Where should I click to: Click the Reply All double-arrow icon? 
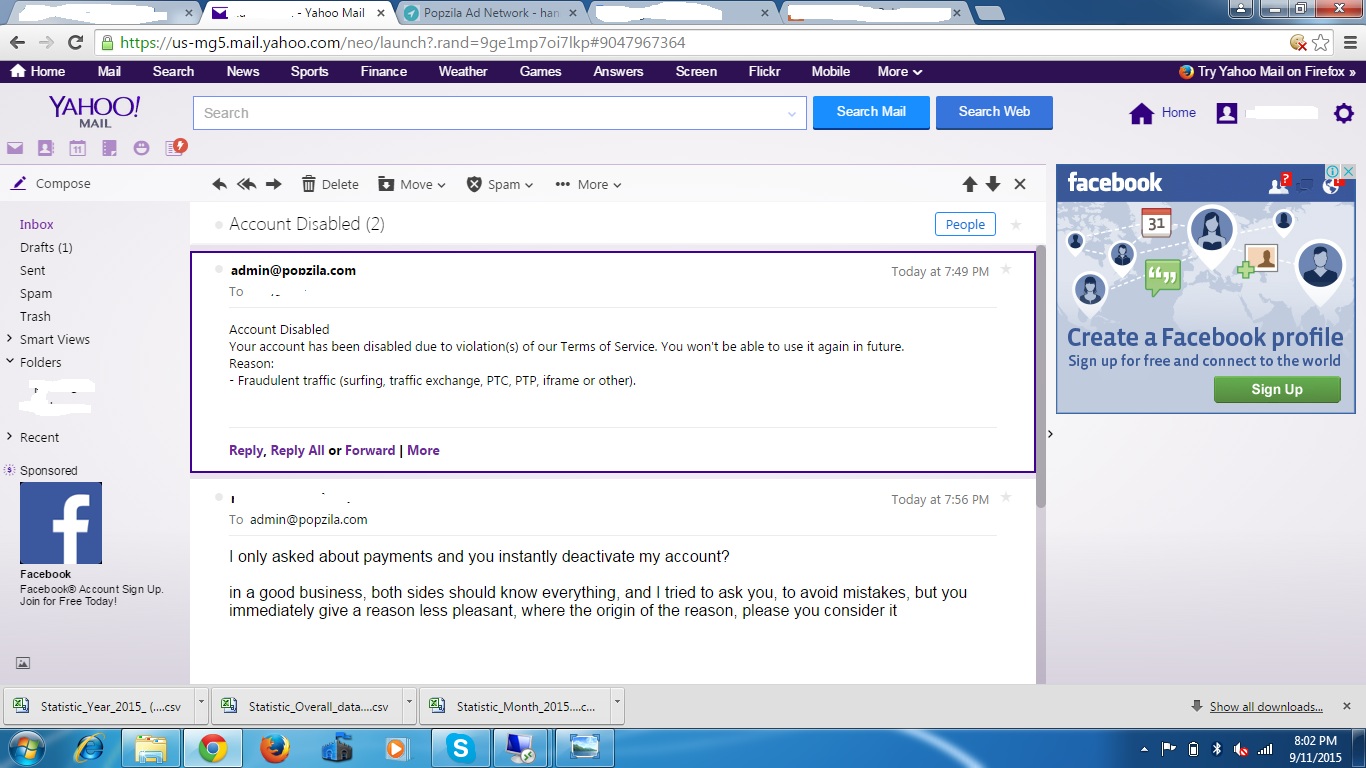(x=246, y=184)
